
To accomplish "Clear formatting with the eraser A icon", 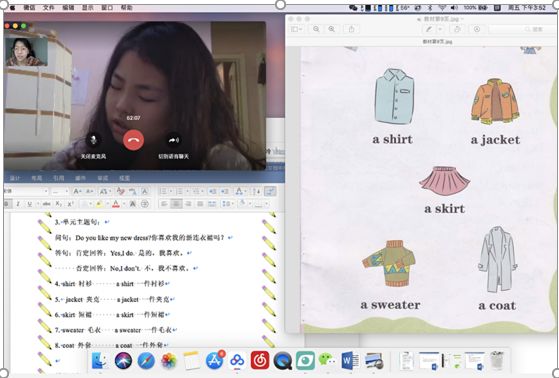I will [x=120, y=191].
